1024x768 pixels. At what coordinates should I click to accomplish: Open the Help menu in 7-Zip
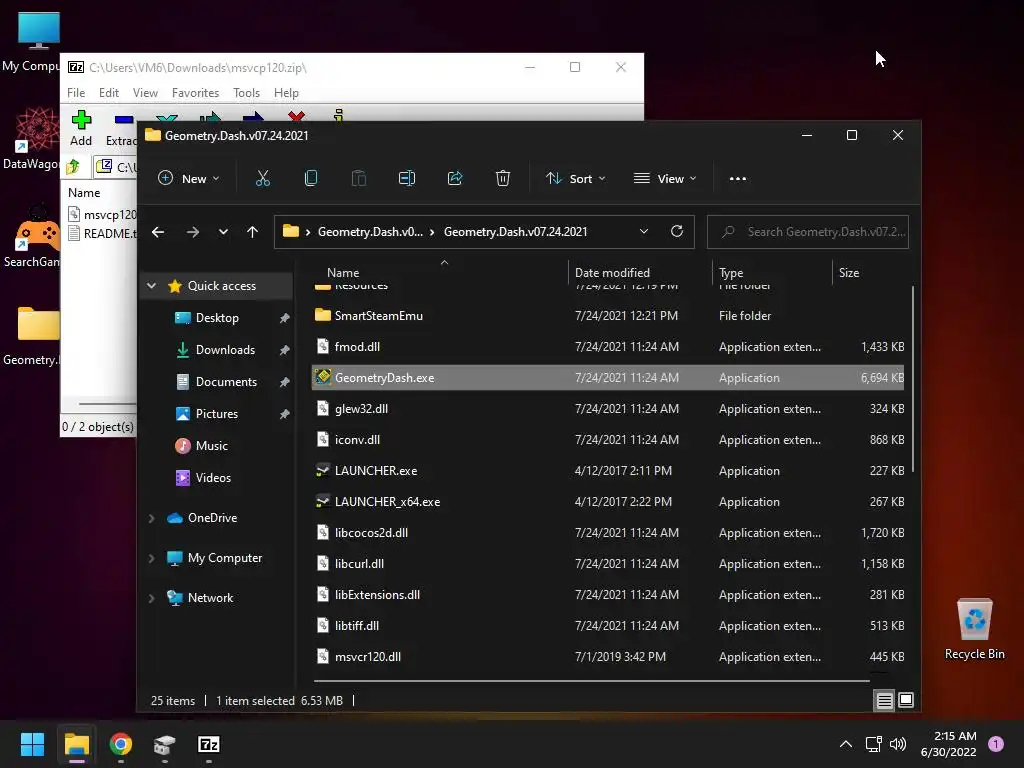pyautogui.click(x=286, y=93)
